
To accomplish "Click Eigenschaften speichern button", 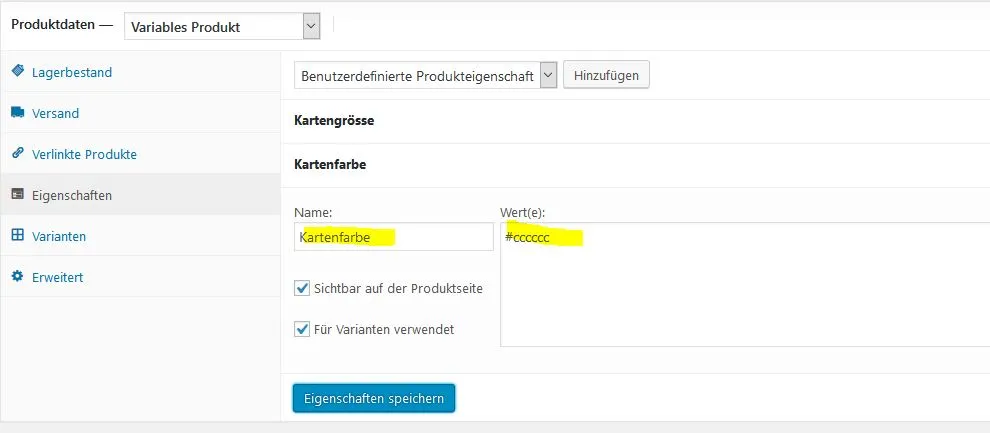I will (x=374, y=398).
